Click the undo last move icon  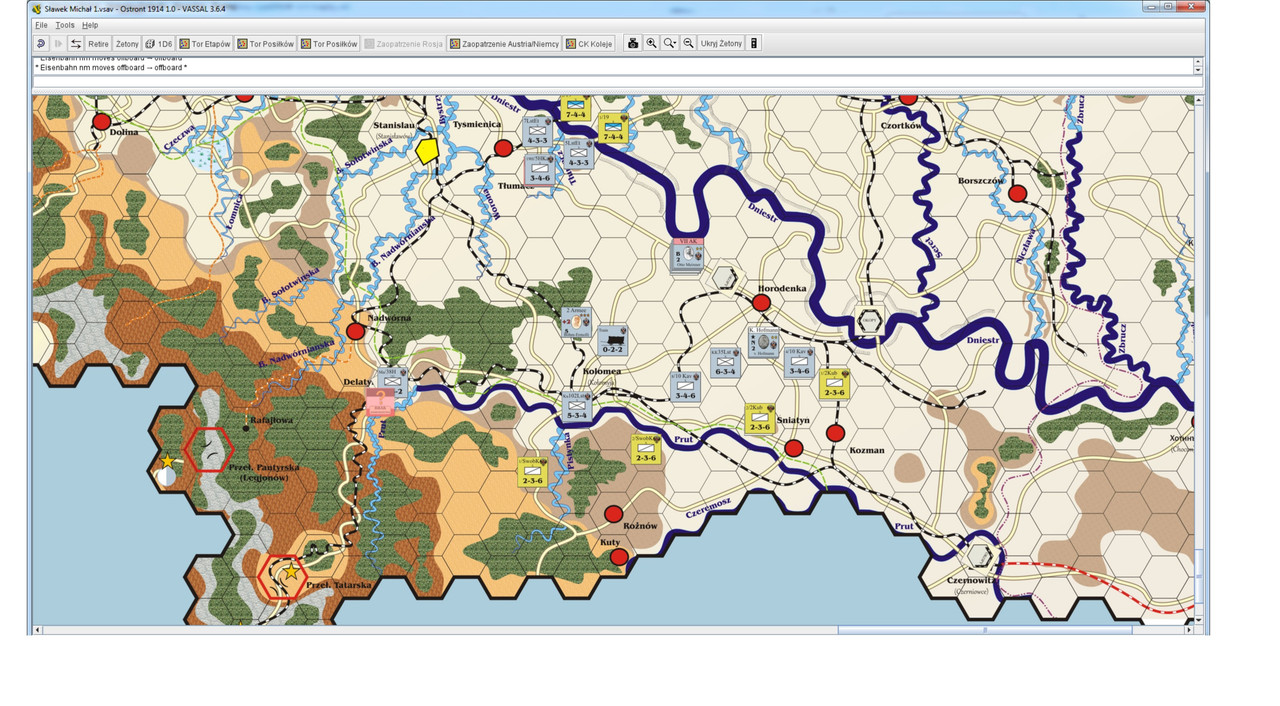tap(41, 44)
